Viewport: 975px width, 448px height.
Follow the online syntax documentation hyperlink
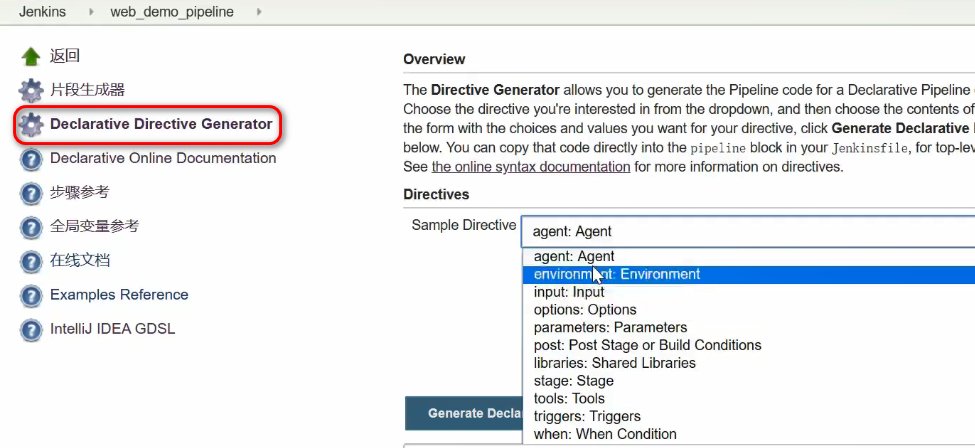click(530, 167)
